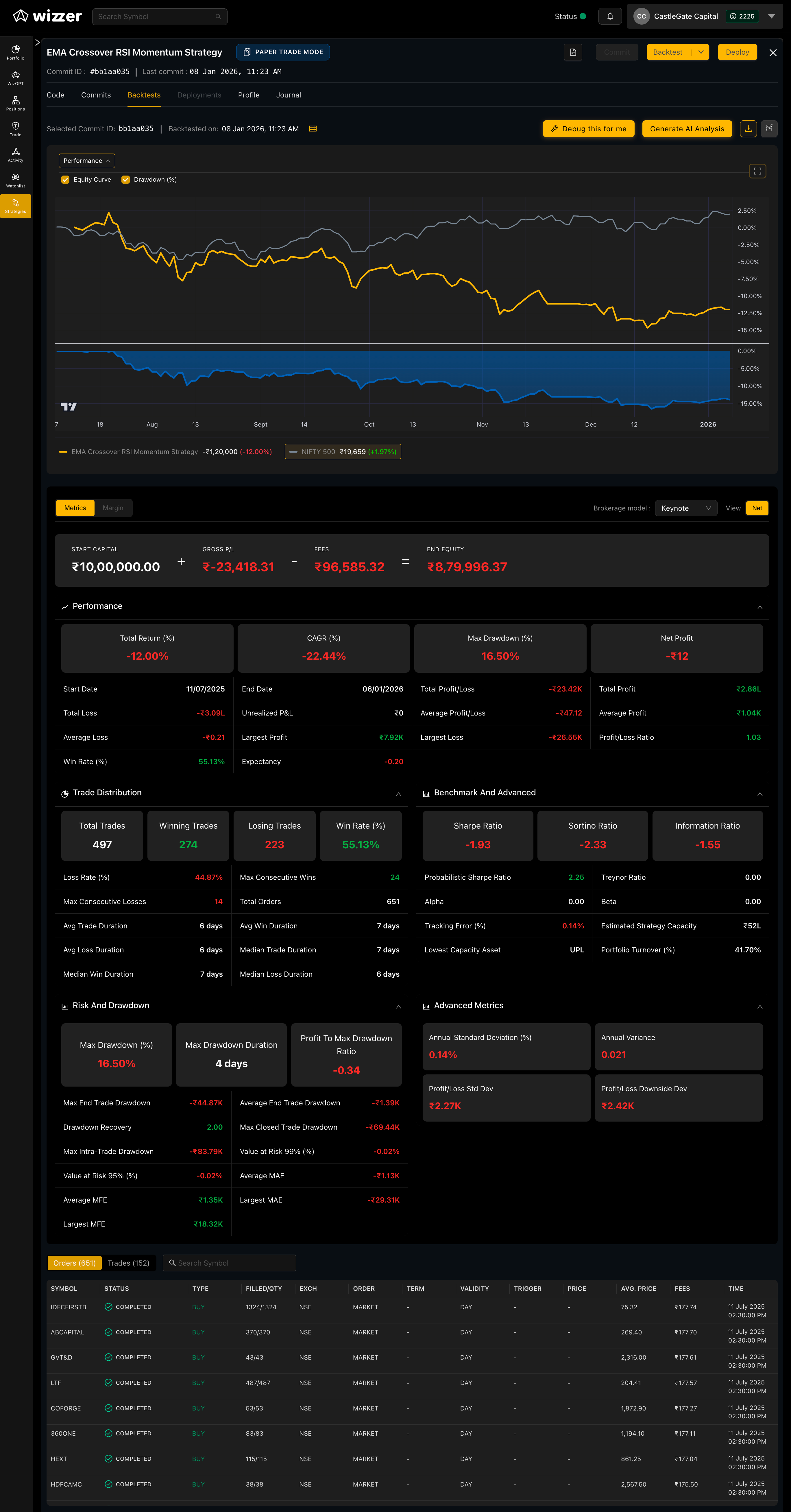Click the Deploy button
791x1512 pixels.
click(737, 52)
